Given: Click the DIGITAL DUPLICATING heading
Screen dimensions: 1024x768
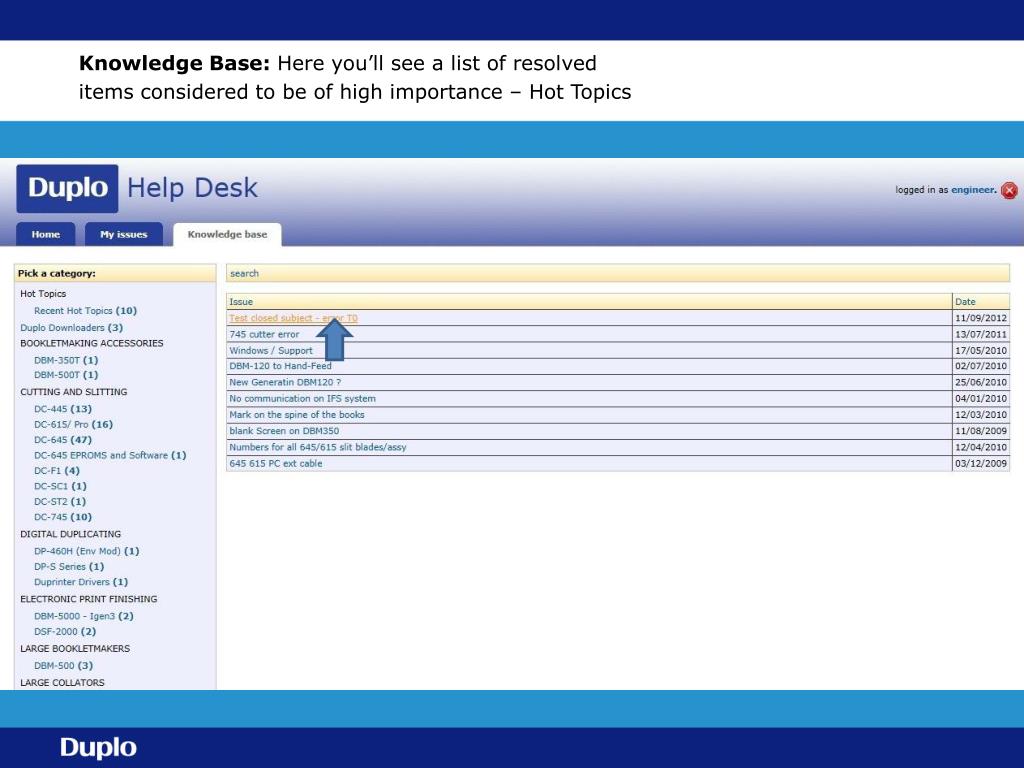Looking at the screenshot, I should click(x=71, y=534).
